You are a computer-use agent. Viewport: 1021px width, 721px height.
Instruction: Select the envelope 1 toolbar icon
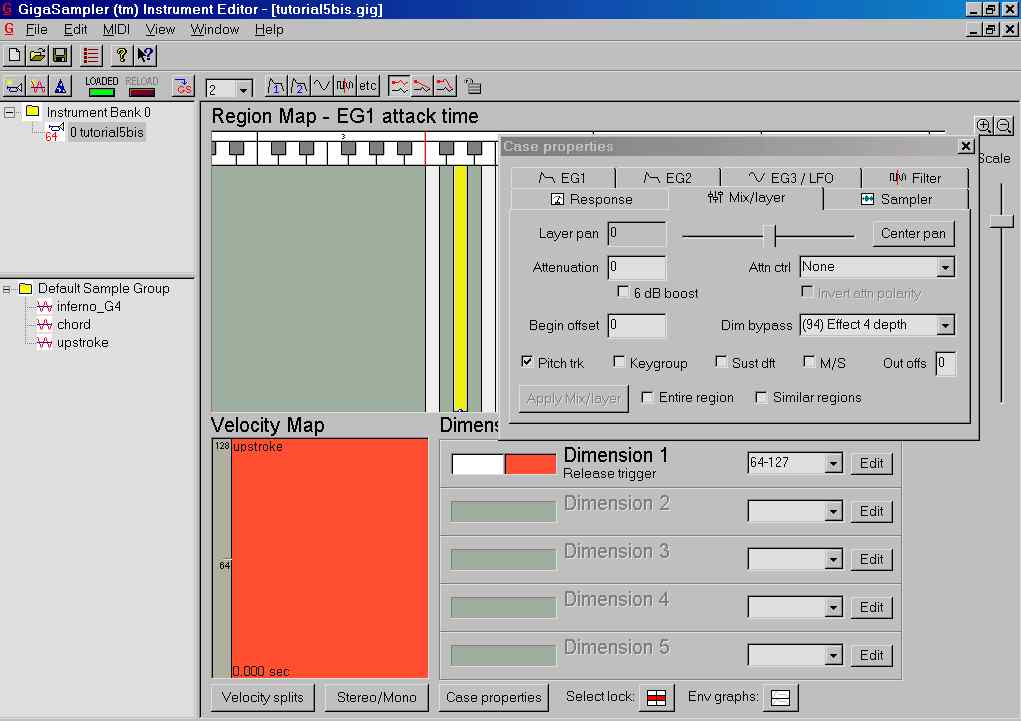tap(276, 86)
